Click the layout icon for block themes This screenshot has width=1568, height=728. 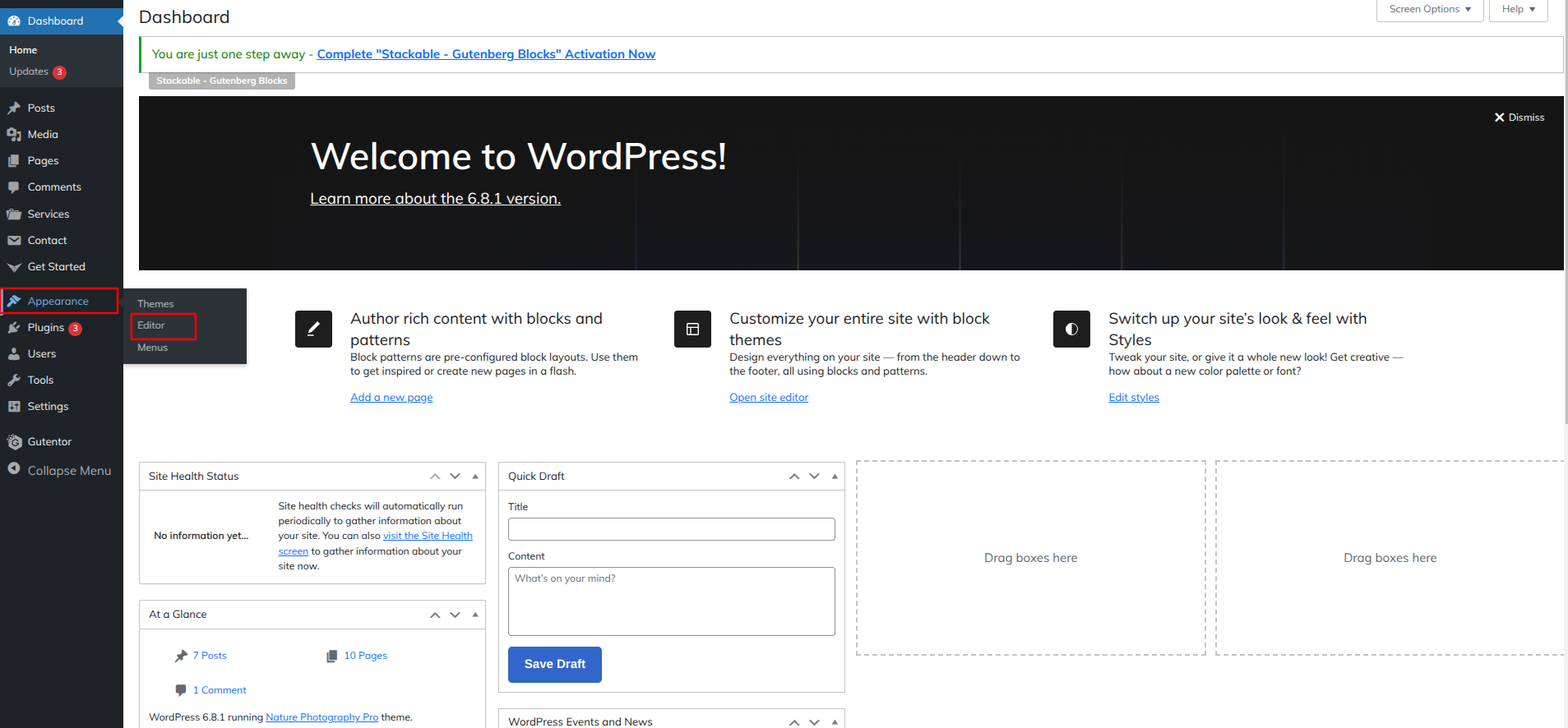[692, 329]
